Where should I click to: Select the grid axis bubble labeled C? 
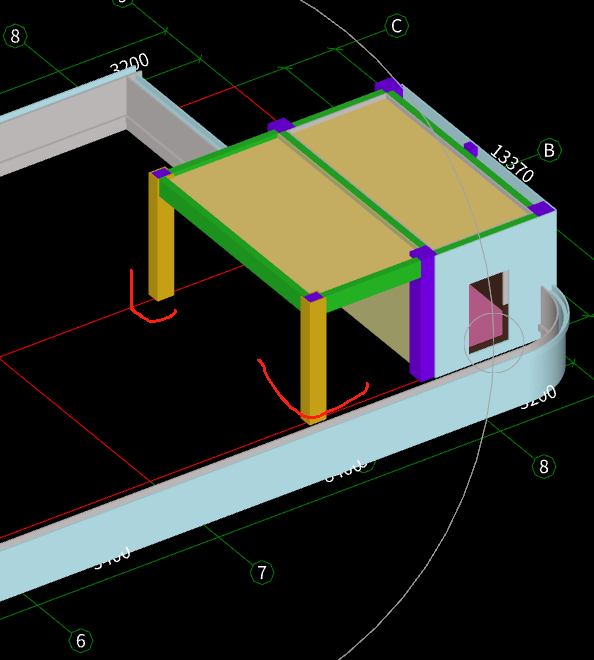pos(397,26)
